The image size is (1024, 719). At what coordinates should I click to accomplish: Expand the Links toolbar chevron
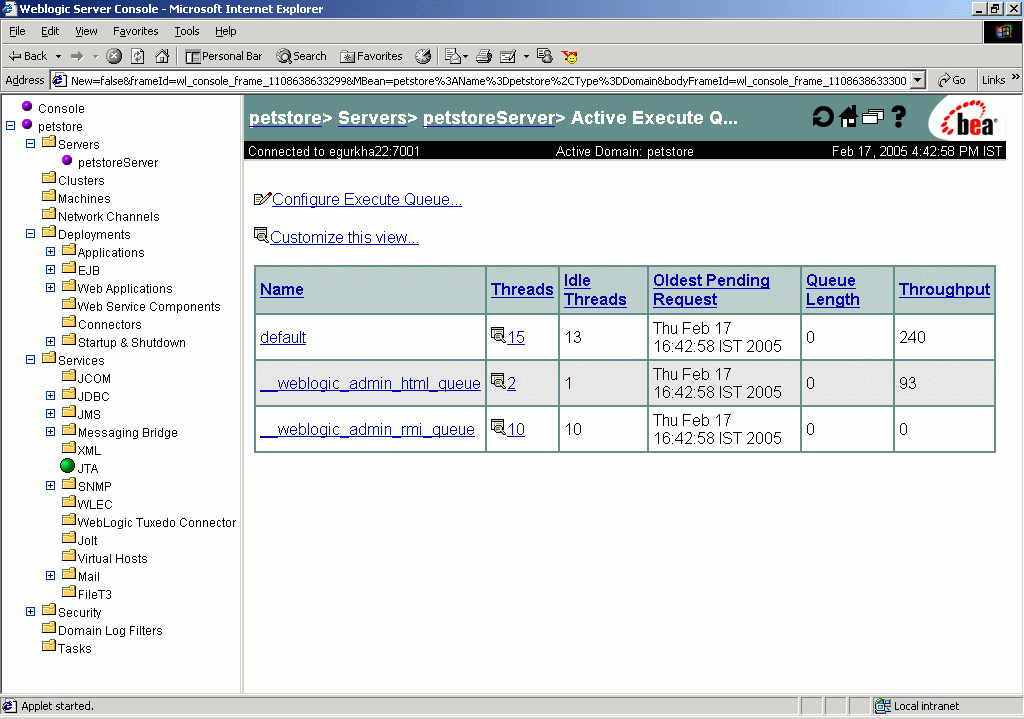[x=1016, y=76]
